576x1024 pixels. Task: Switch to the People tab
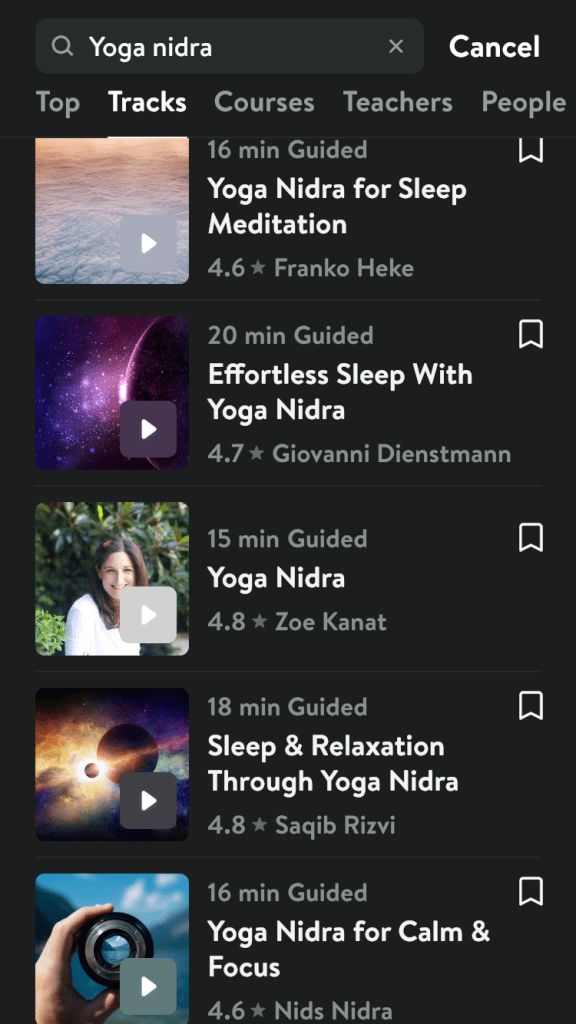click(x=523, y=101)
